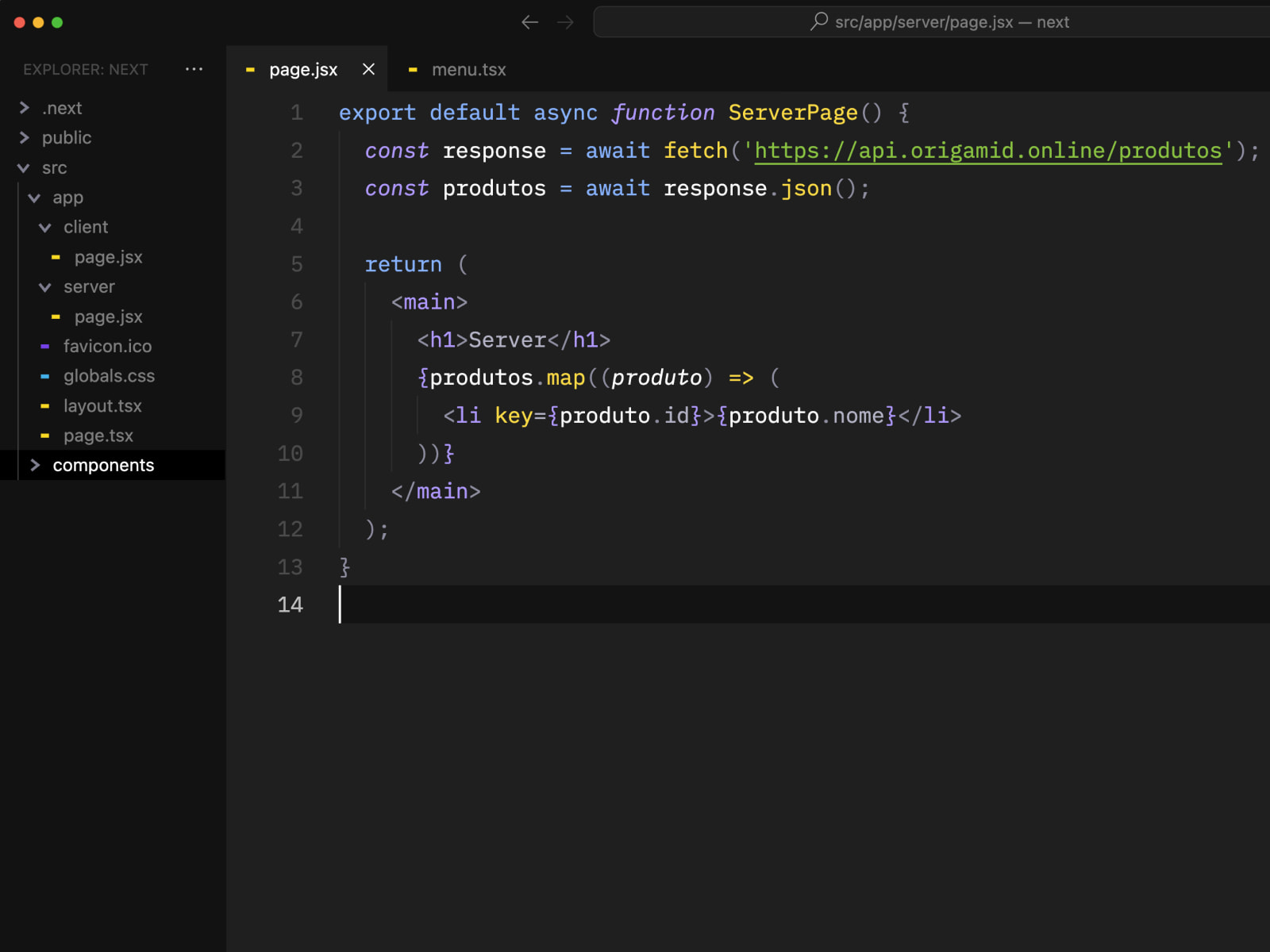Click the file icon on page.jsx tab
Screen dimensions: 1270x952
[250, 70]
